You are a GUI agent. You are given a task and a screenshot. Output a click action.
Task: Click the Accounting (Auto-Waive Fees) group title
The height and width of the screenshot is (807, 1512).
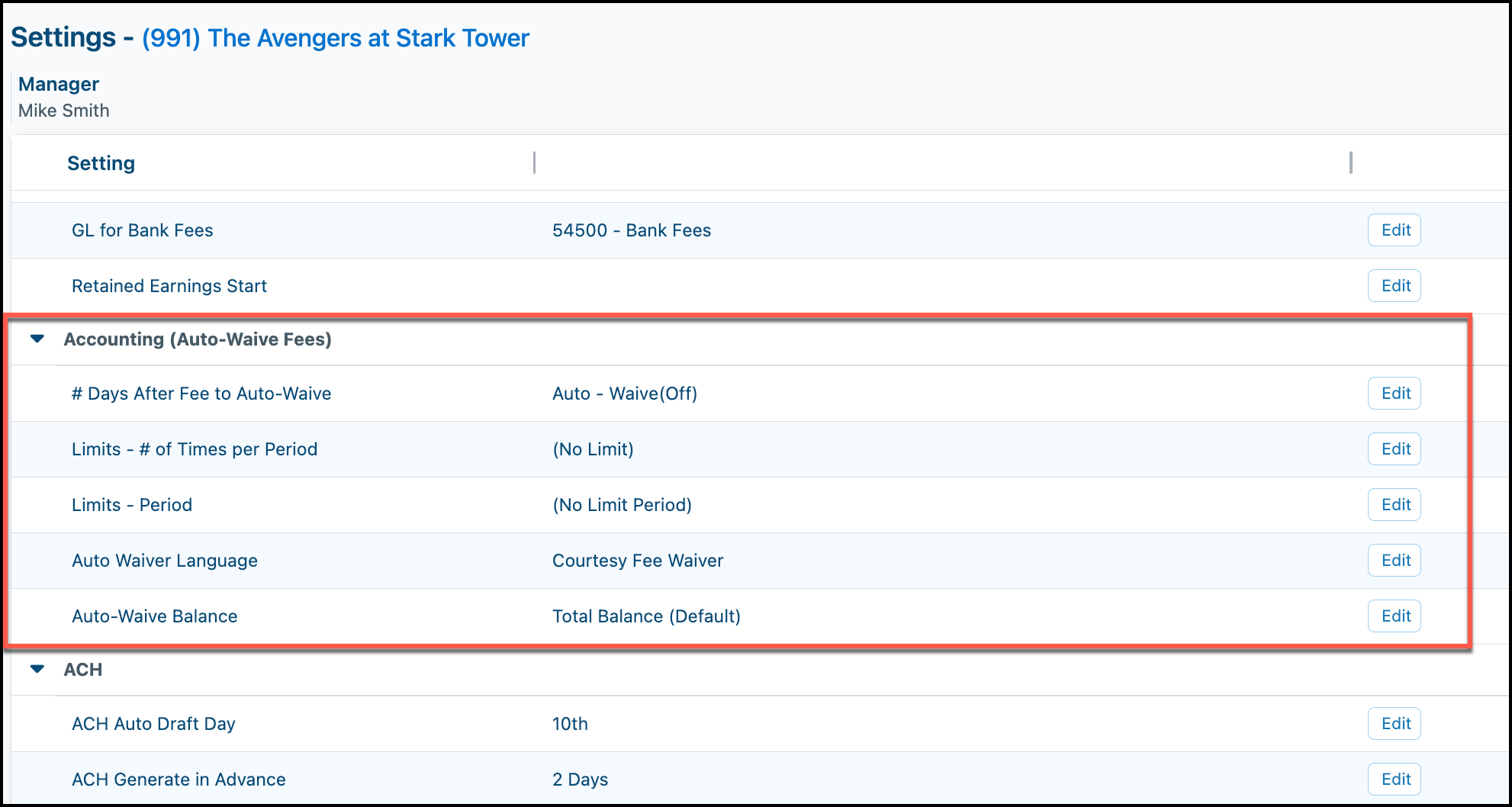pos(198,339)
